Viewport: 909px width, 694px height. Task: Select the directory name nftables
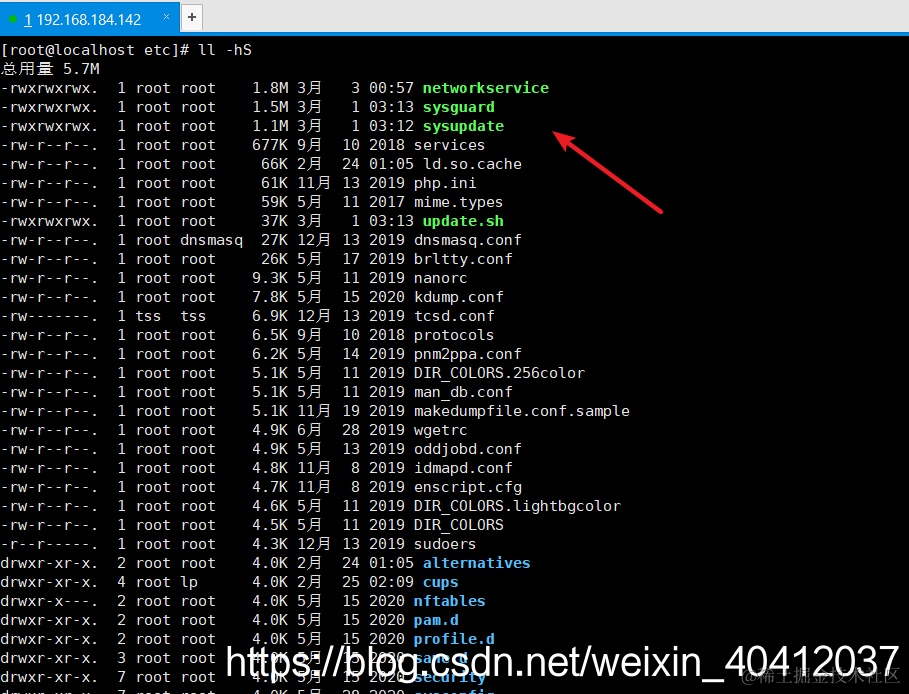pyautogui.click(x=449, y=601)
